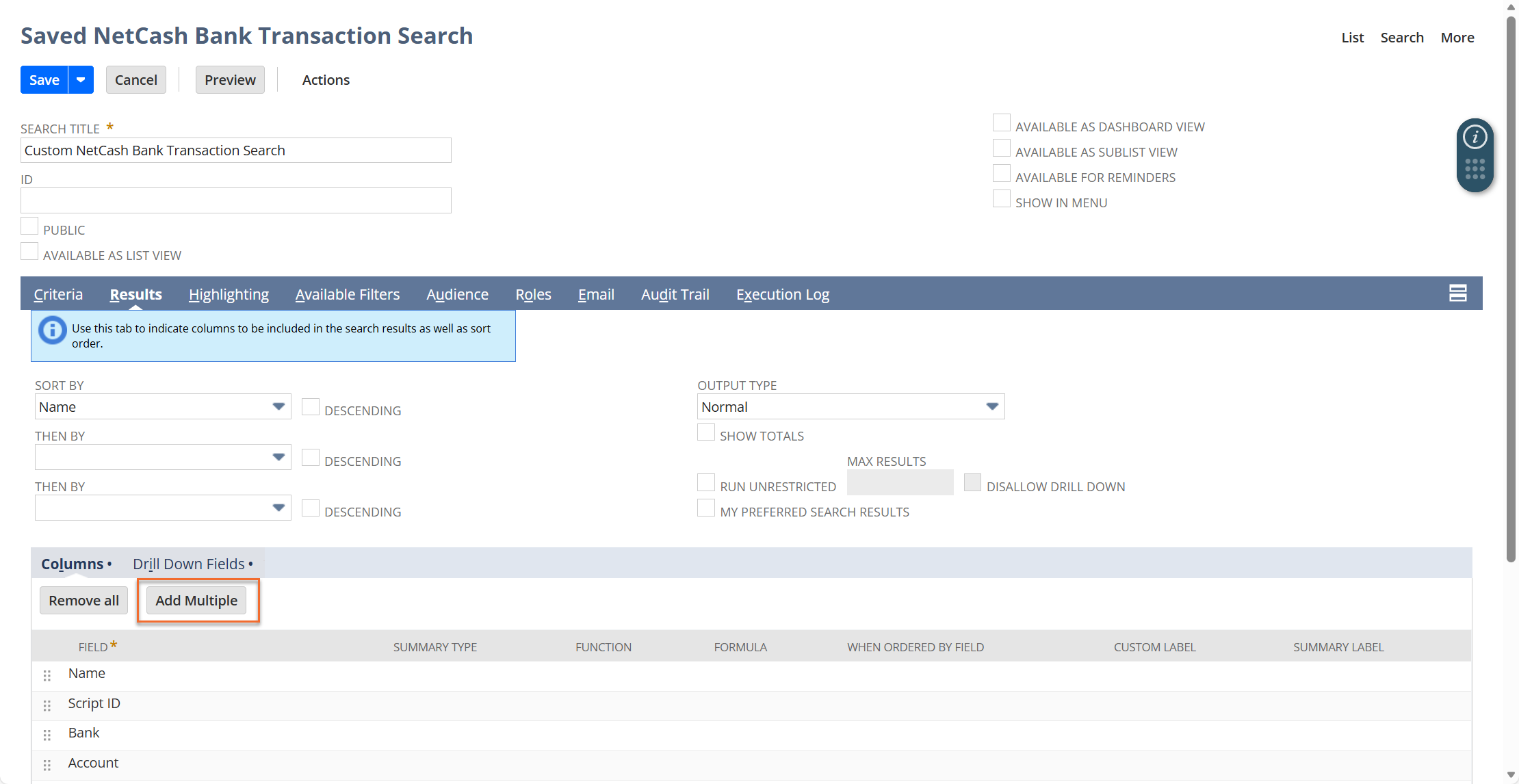Screen dimensions: 1519x784
Task: Grab the drag handle for Bank row
Action: click(x=47, y=735)
